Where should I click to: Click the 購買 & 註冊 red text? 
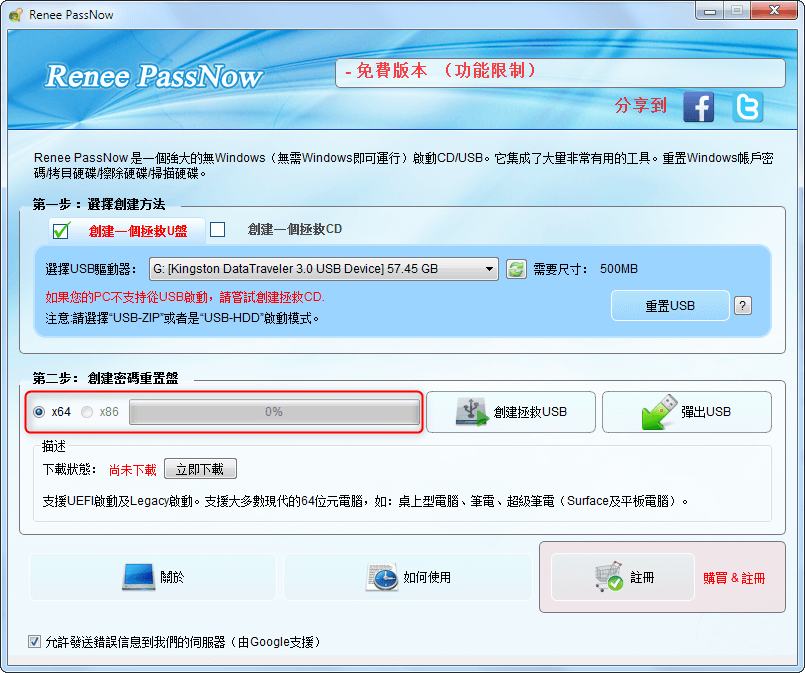(x=734, y=578)
